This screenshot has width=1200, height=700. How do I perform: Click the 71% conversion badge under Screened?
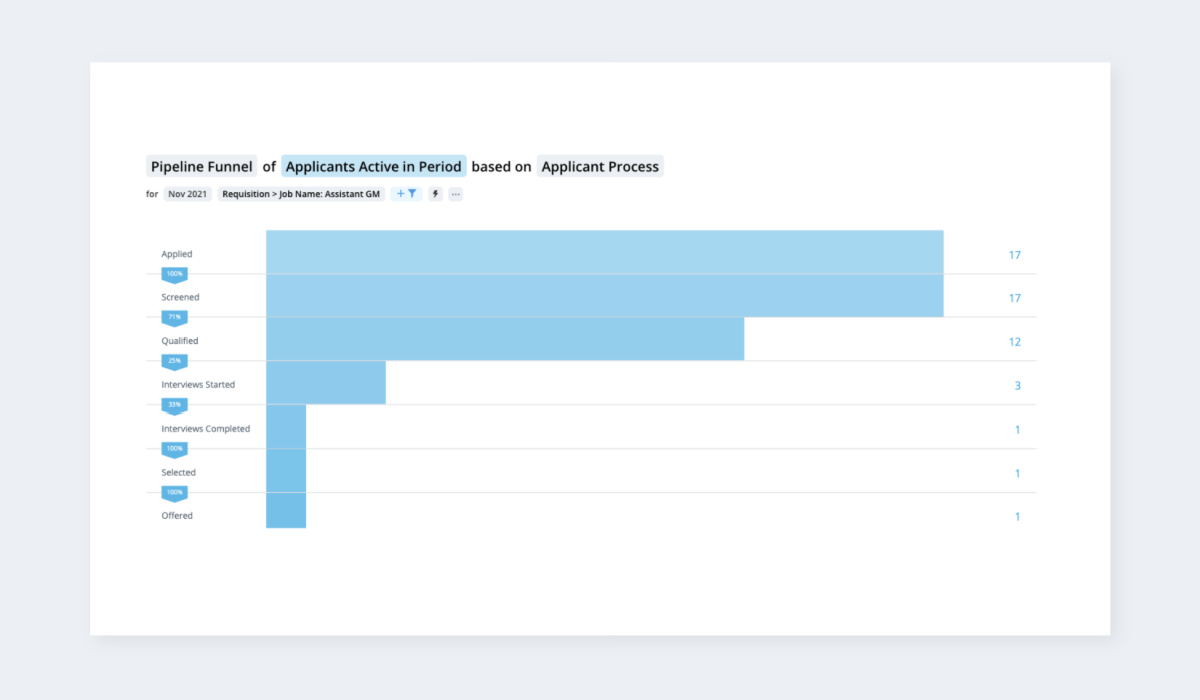click(175, 317)
